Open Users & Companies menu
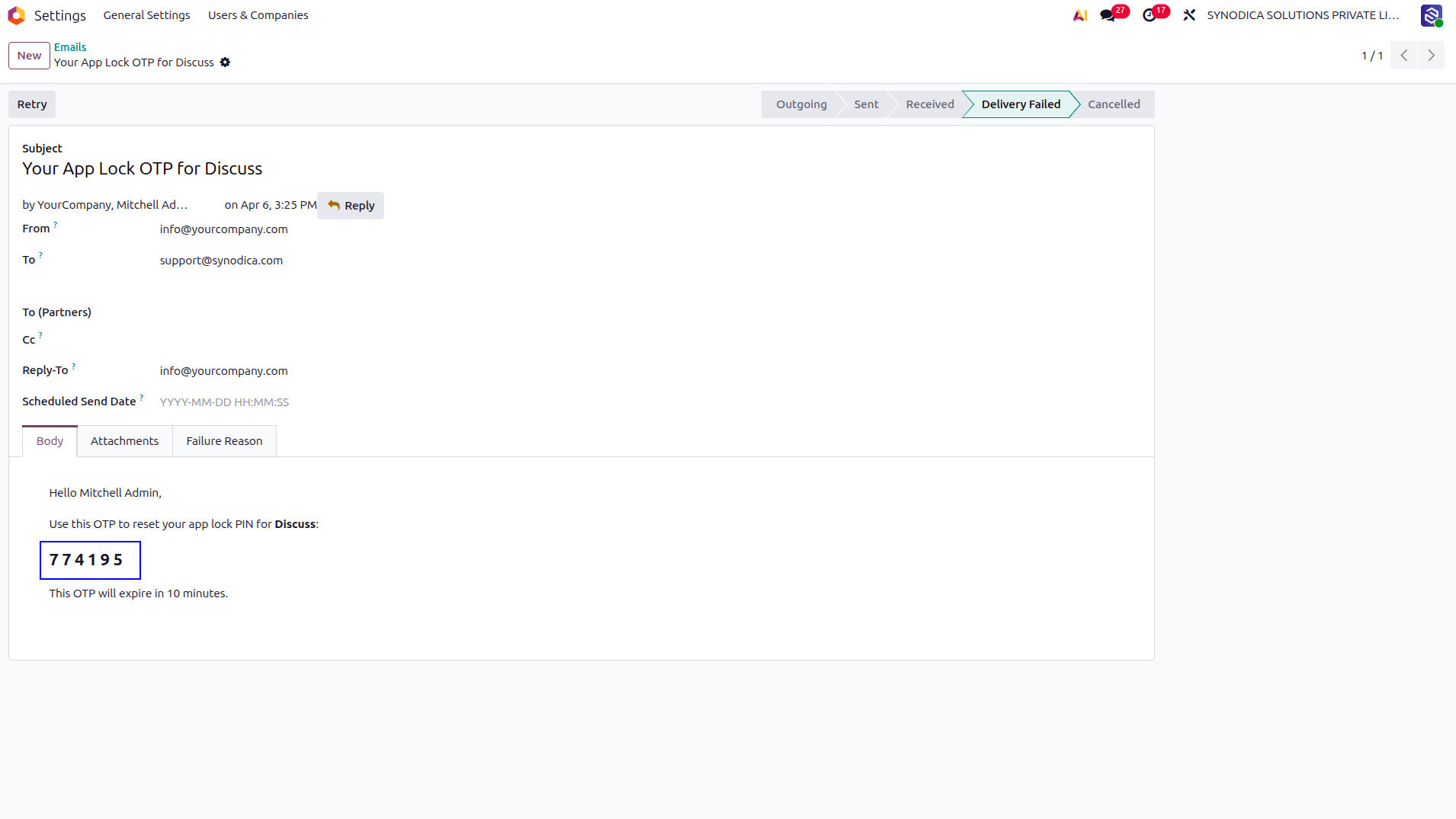1456x819 pixels. (258, 15)
